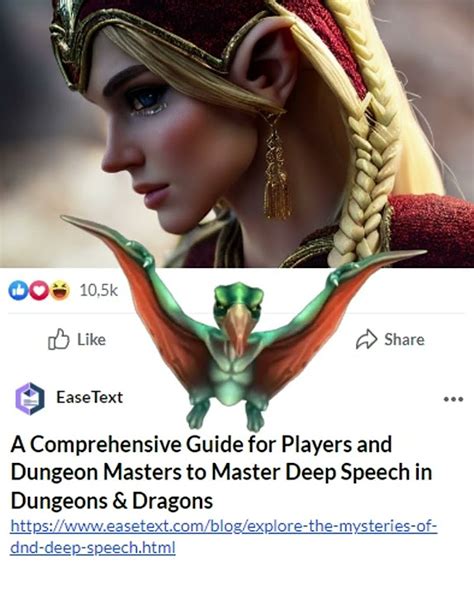
Task: Click the blue thumbs-up reaction icon
Action: [x=17, y=291]
